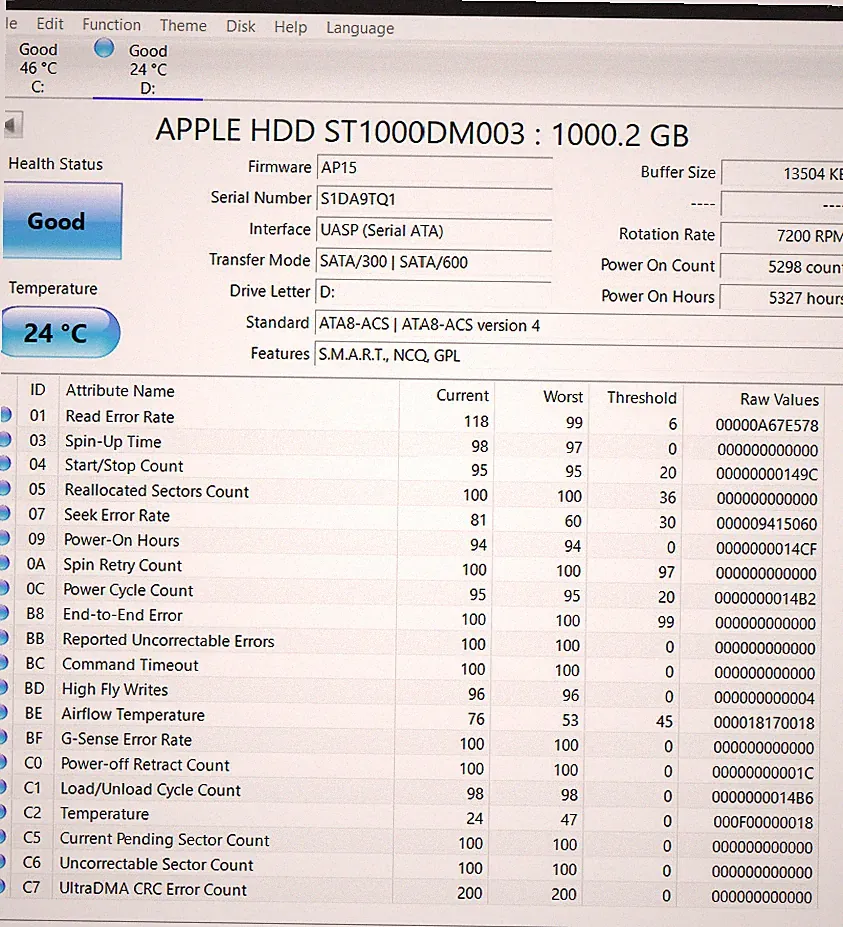Select the Read Error Rate attribute
This screenshot has width=843, height=927.
120,417
